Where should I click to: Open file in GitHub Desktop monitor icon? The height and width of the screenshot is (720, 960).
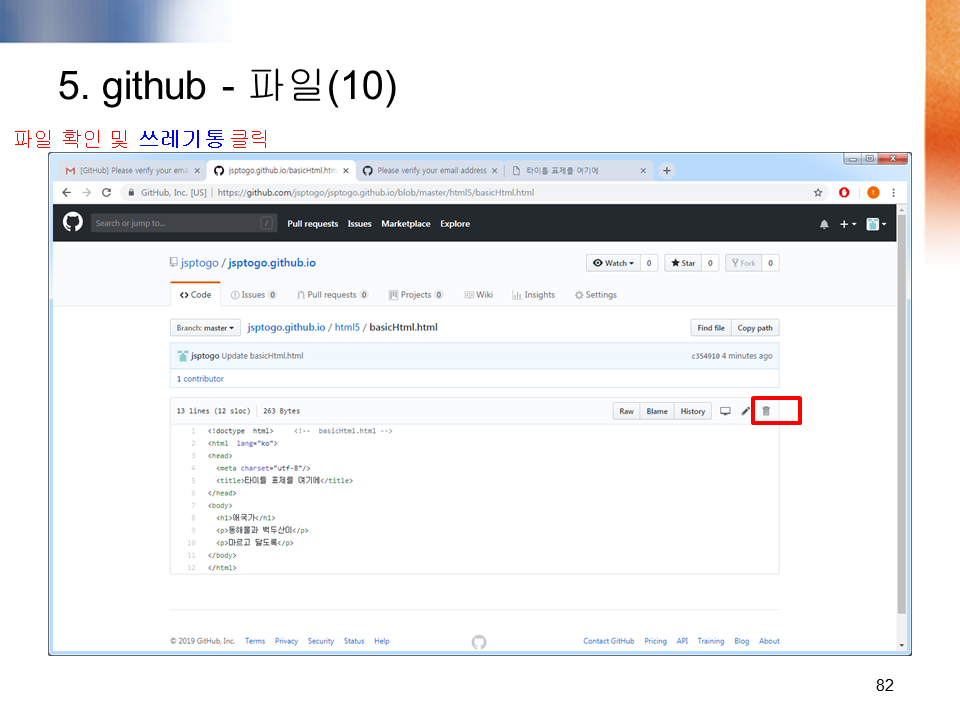pyautogui.click(x=725, y=411)
